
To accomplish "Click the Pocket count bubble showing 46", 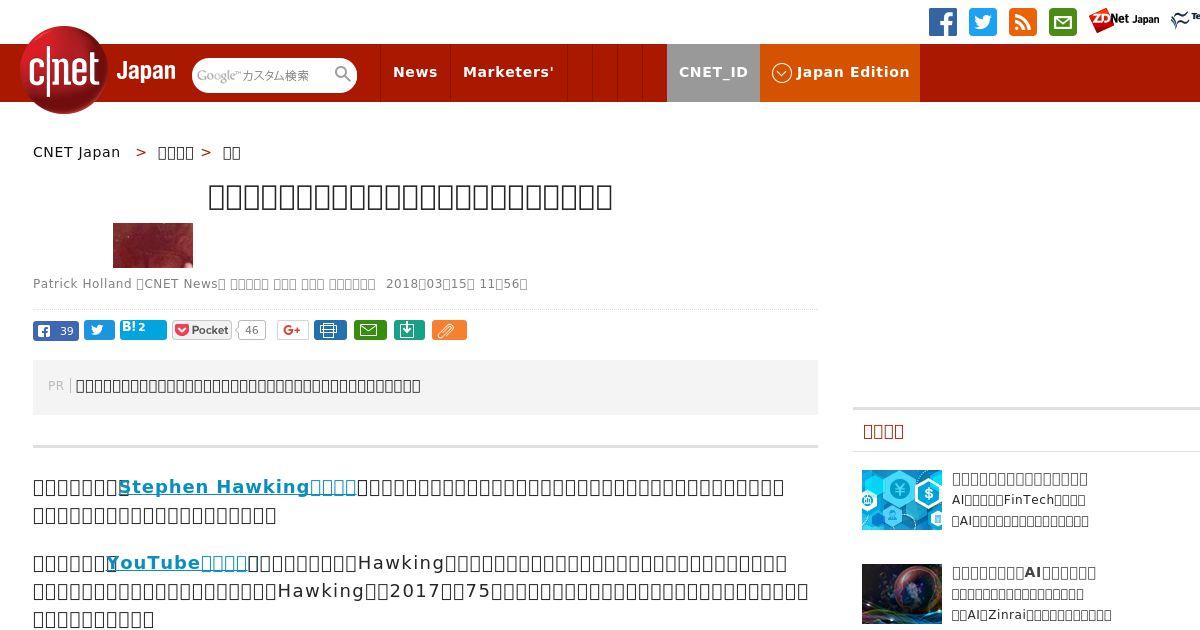I will click(252, 330).
